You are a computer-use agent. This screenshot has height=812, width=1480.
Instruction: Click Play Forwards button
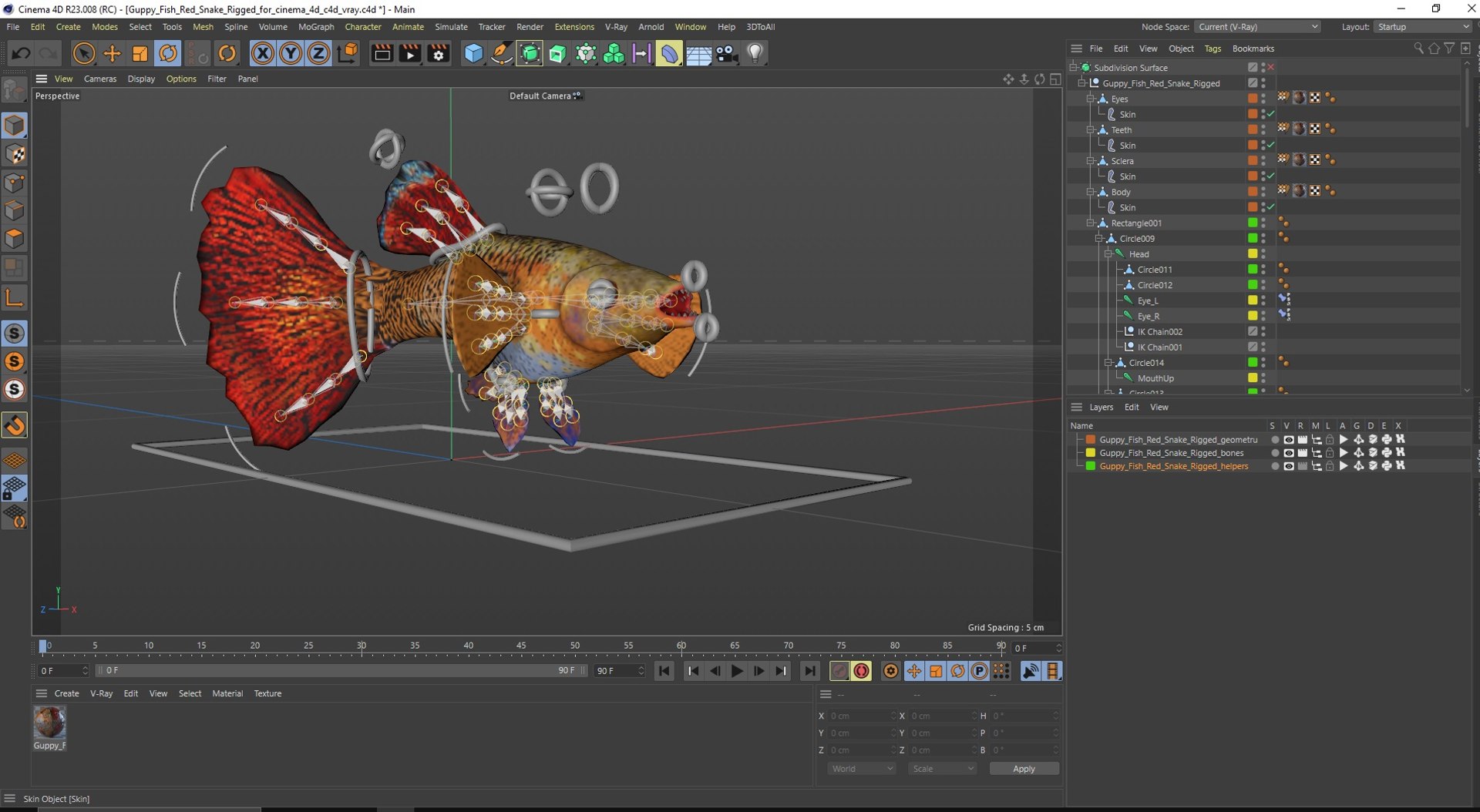pyautogui.click(x=737, y=671)
